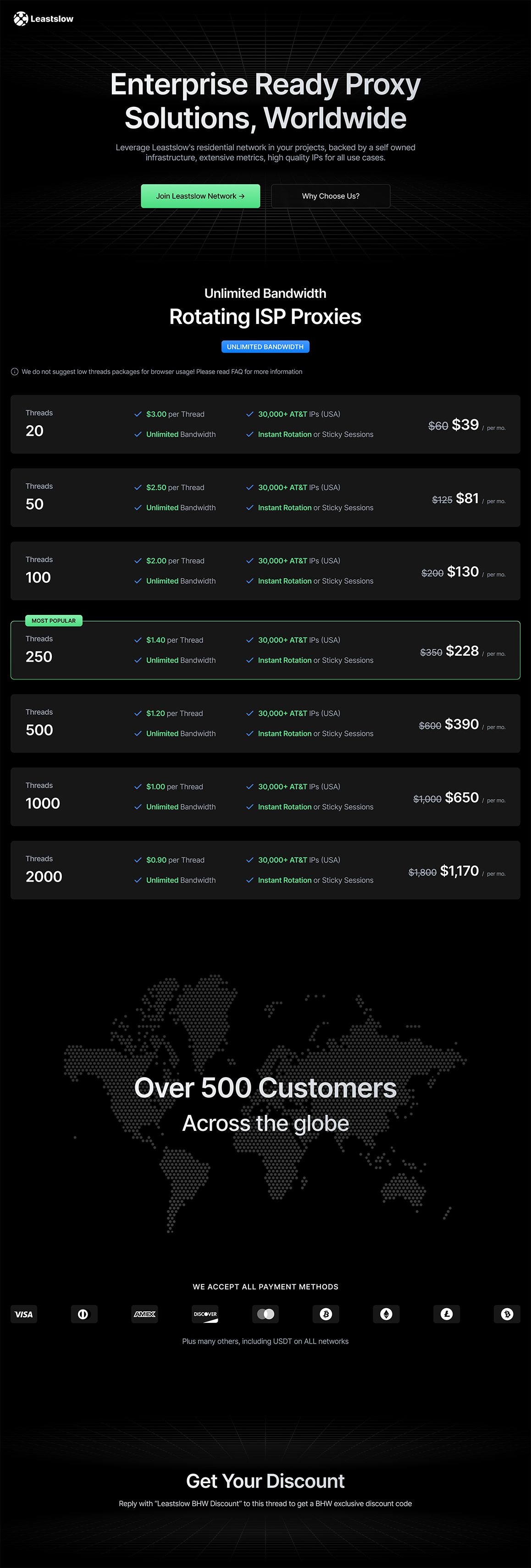The width and height of the screenshot is (531, 1568).
Task: Click the Diners Club payment icon
Action: tap(83, 1314)
